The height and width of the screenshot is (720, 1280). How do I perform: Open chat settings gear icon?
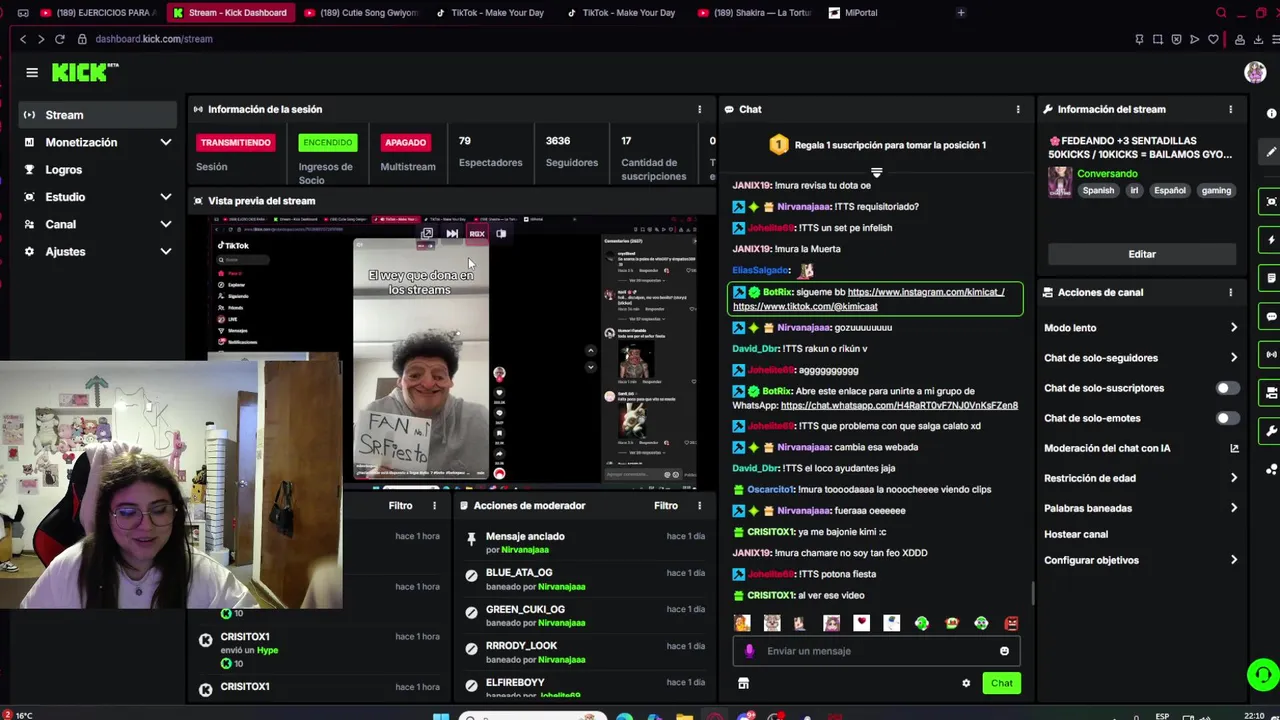pos(966,683)
